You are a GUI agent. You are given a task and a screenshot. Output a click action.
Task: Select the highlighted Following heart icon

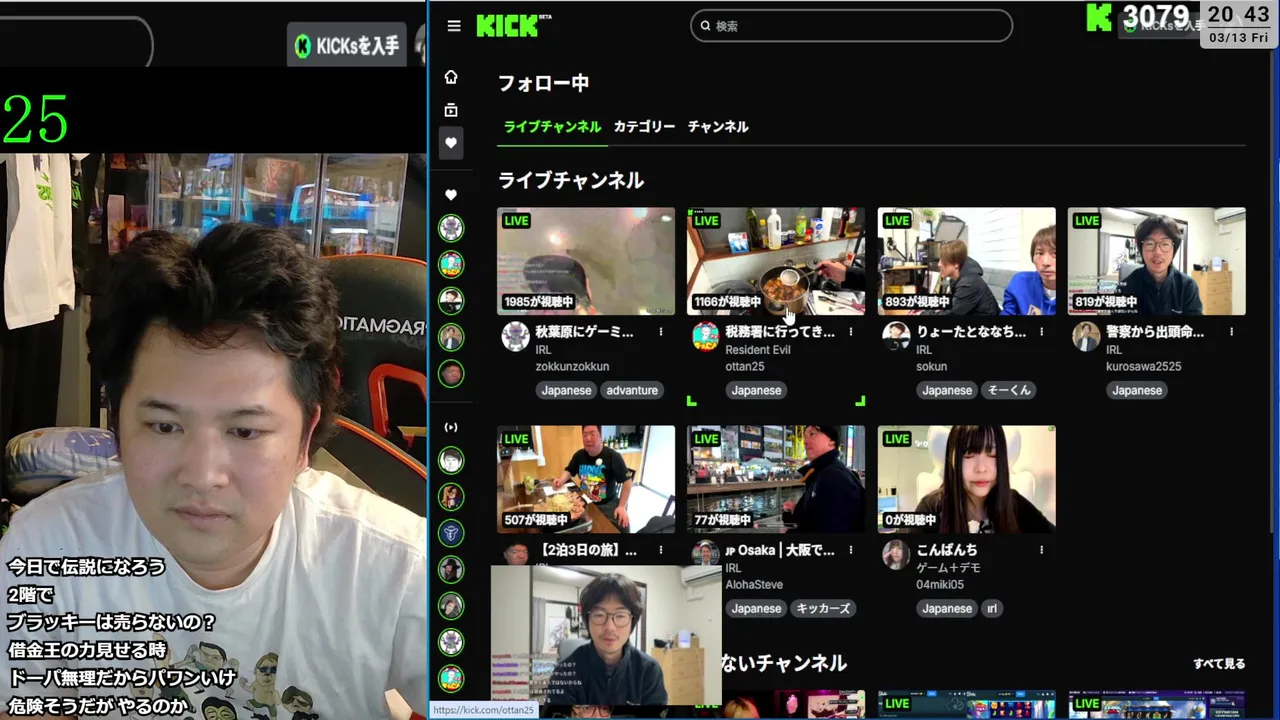(x=451, y=143)
